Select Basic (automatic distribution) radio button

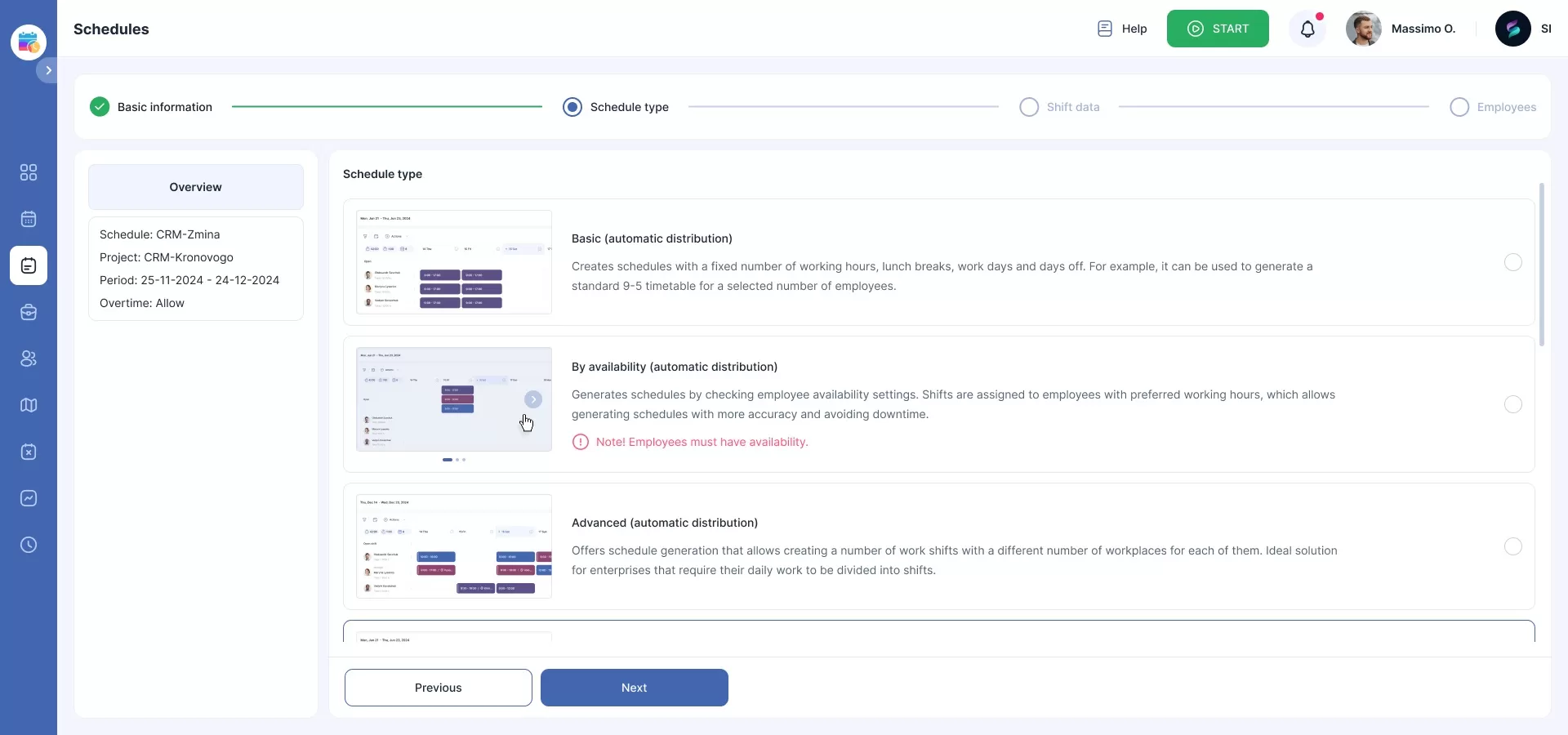(1512, 262)
